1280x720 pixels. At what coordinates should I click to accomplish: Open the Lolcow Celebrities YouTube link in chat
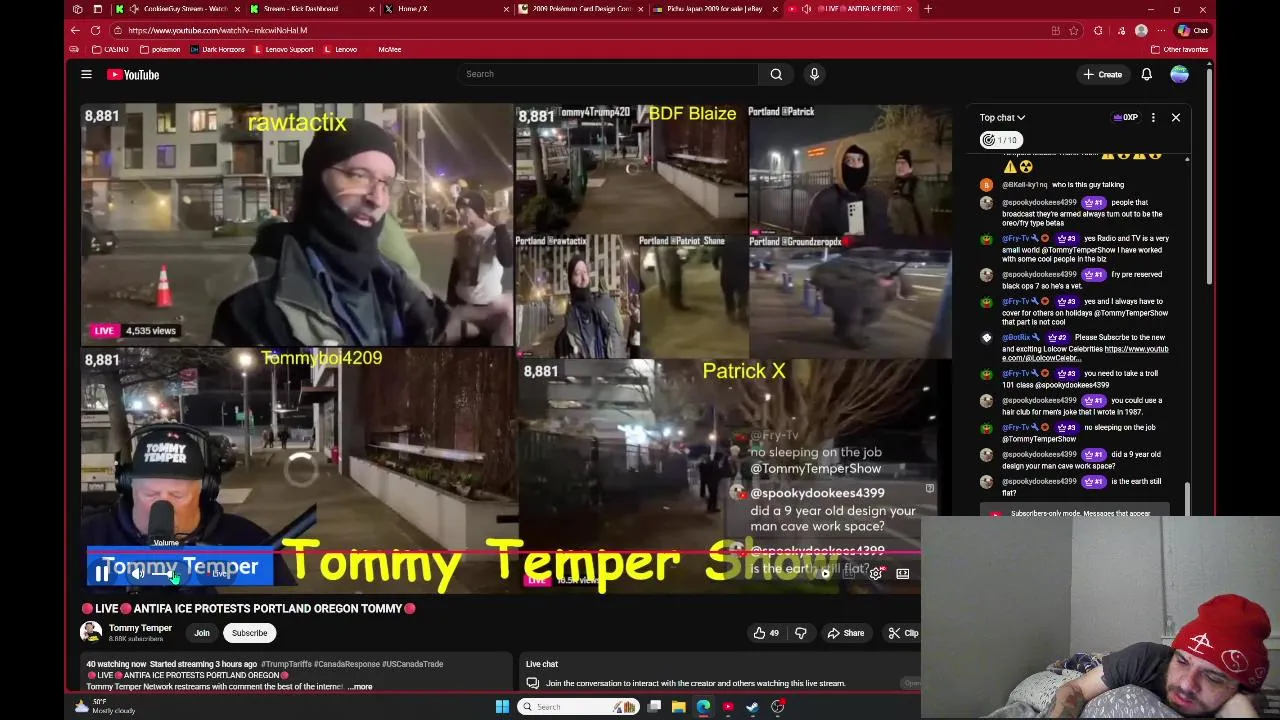1085,353
